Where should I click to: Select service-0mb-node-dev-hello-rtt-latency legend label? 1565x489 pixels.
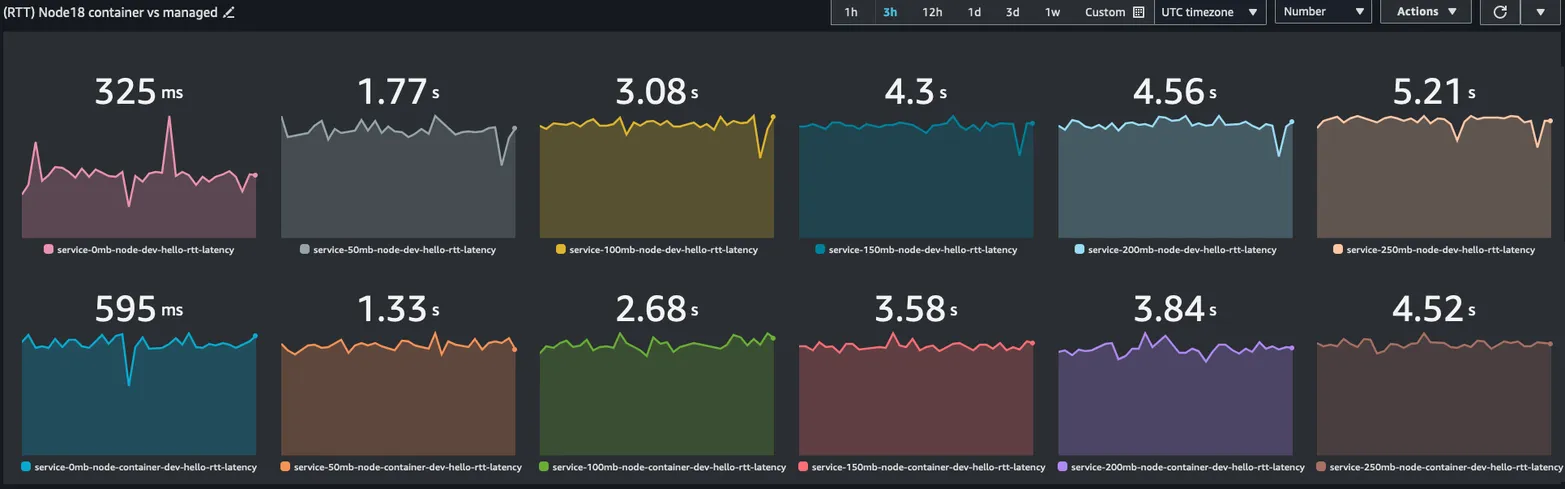pyautogui.click(x=146, y=250)
